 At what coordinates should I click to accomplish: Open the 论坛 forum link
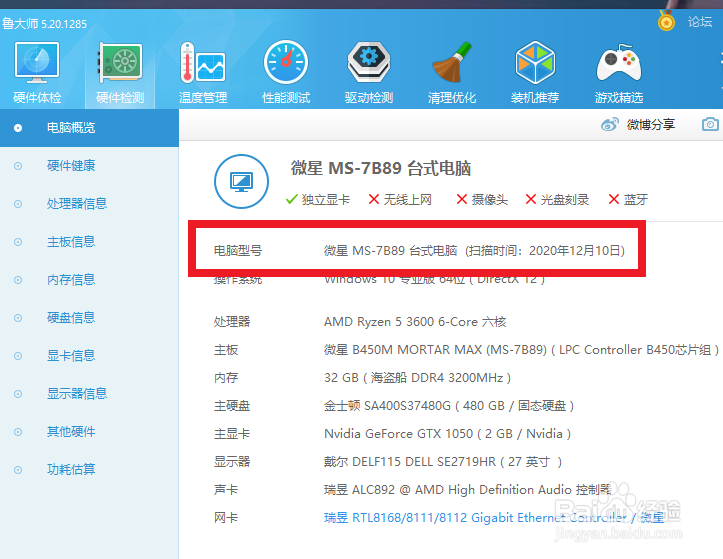tap(700, 22)
